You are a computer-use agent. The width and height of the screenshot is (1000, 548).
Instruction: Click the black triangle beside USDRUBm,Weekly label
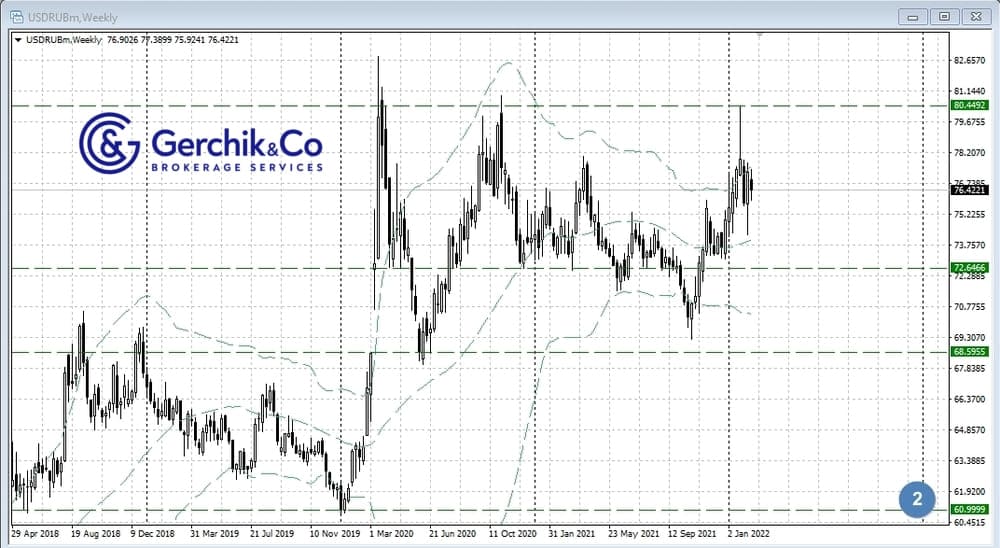(19, 40)
